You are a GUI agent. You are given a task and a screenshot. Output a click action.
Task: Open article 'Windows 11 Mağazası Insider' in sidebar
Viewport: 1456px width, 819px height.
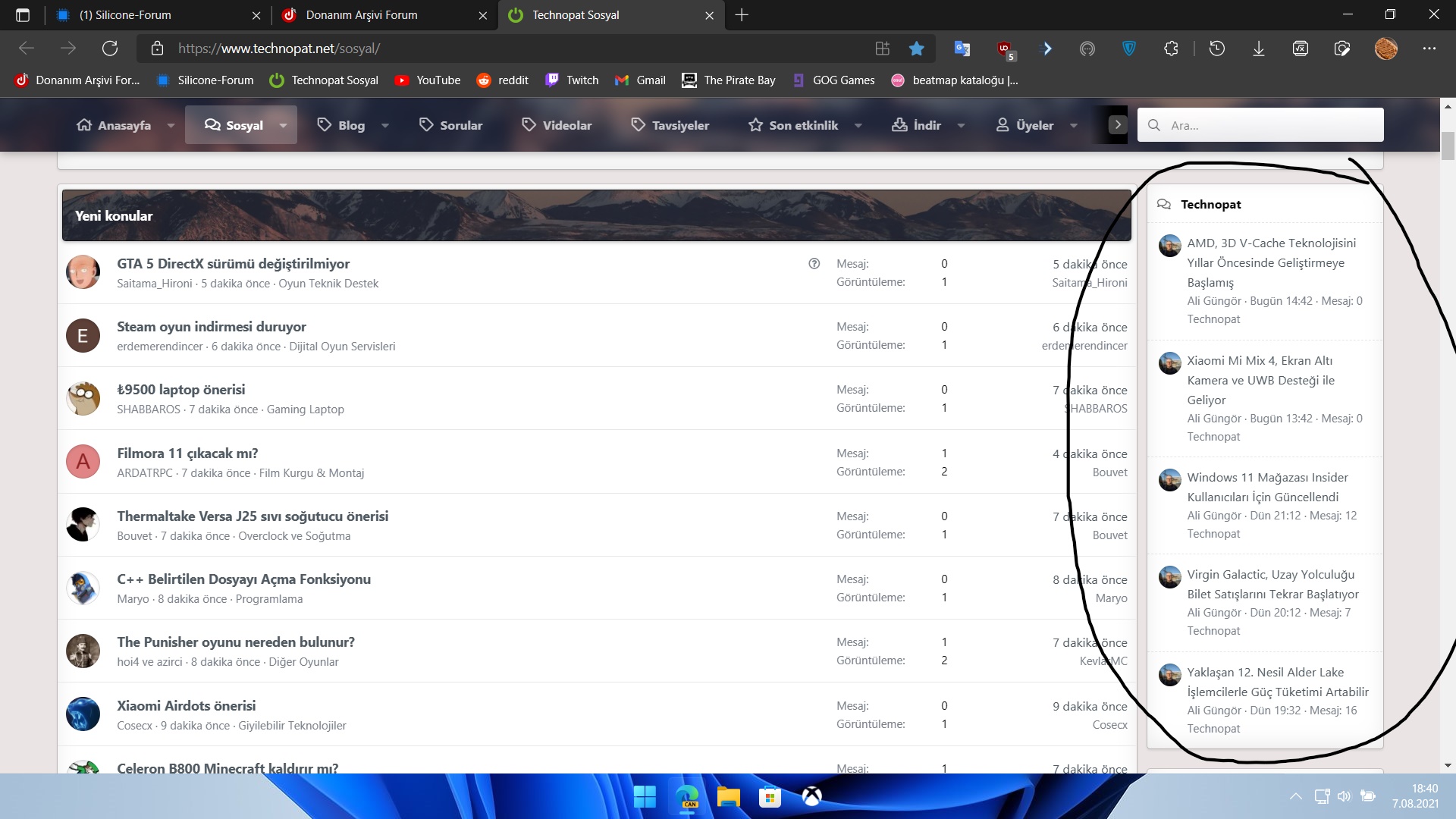pyautogui.click(x=1268, y=487)
